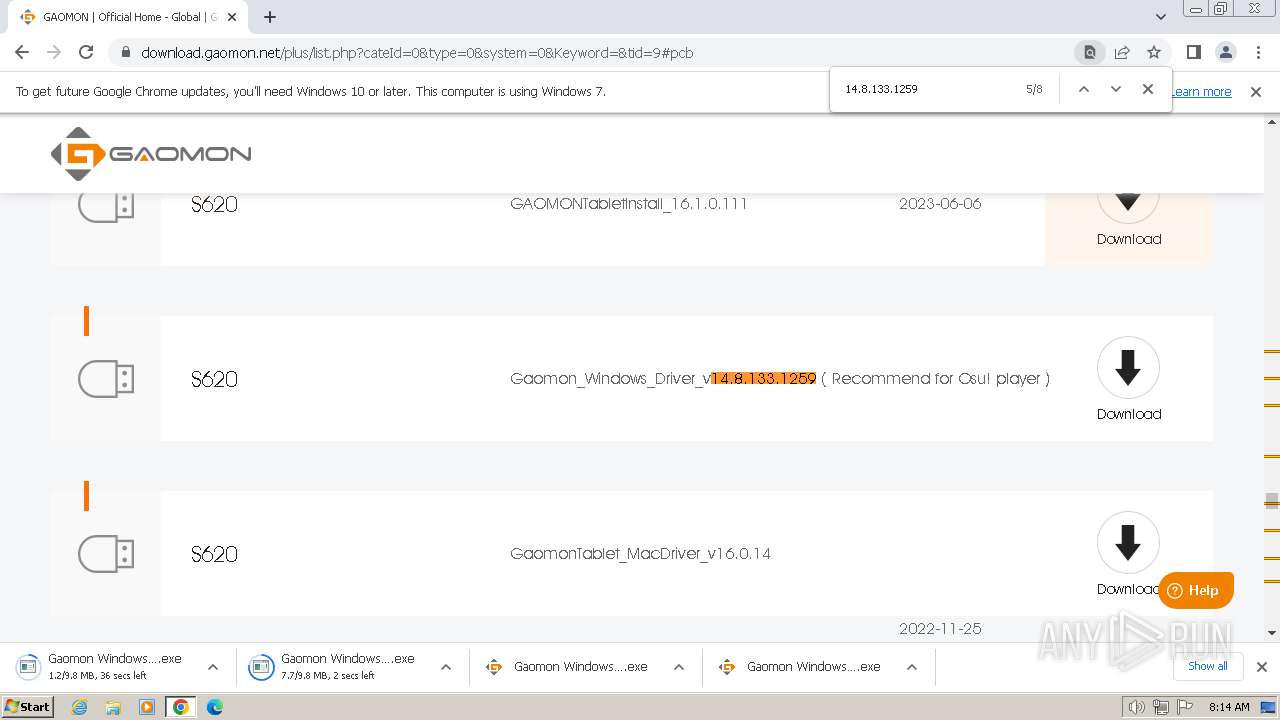Open the Learn more link

click(1202, 91)
